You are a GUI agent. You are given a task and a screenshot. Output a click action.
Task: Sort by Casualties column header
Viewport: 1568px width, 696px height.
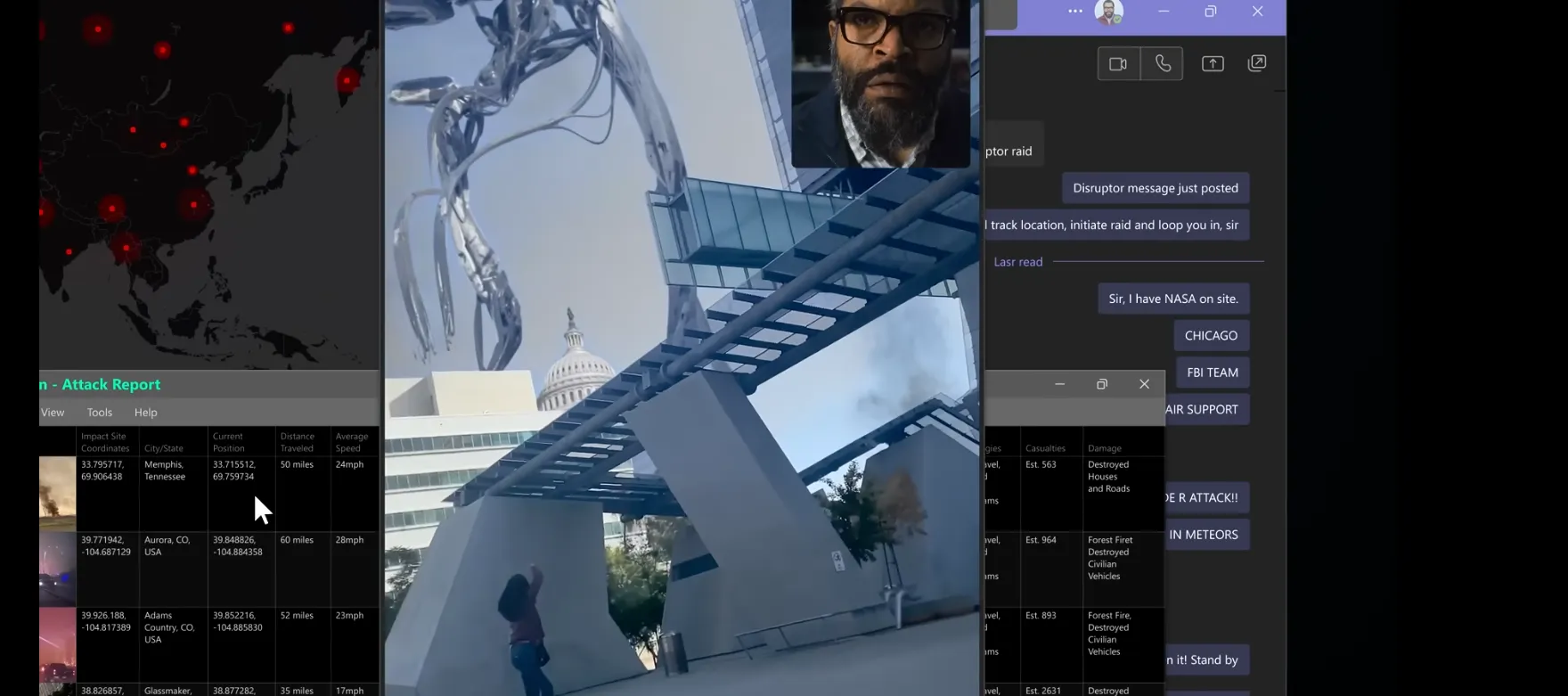[1045, 448]
